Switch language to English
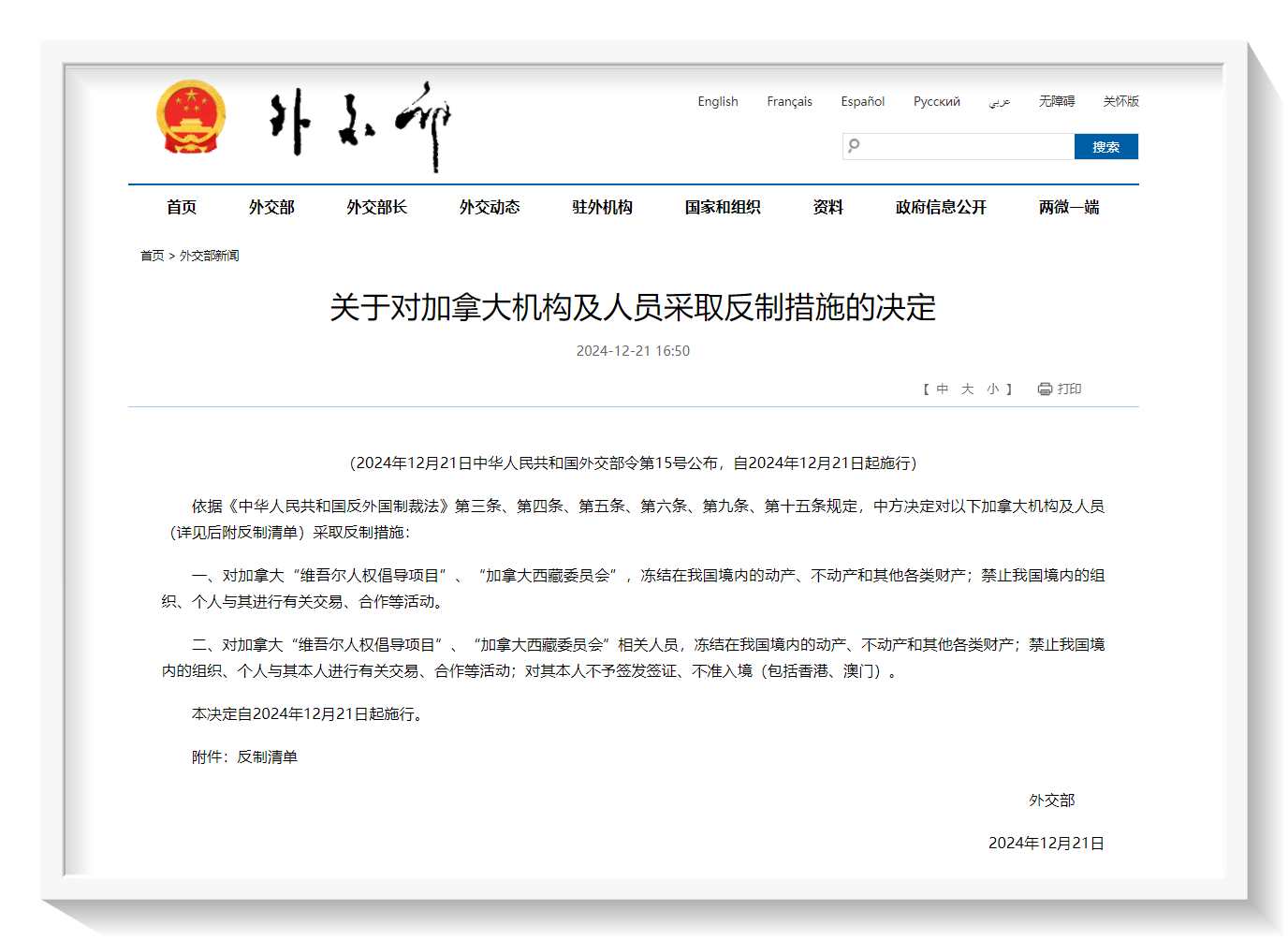Image resolution: width=1288 pixels, height=940 pixels. coord(717,102)
